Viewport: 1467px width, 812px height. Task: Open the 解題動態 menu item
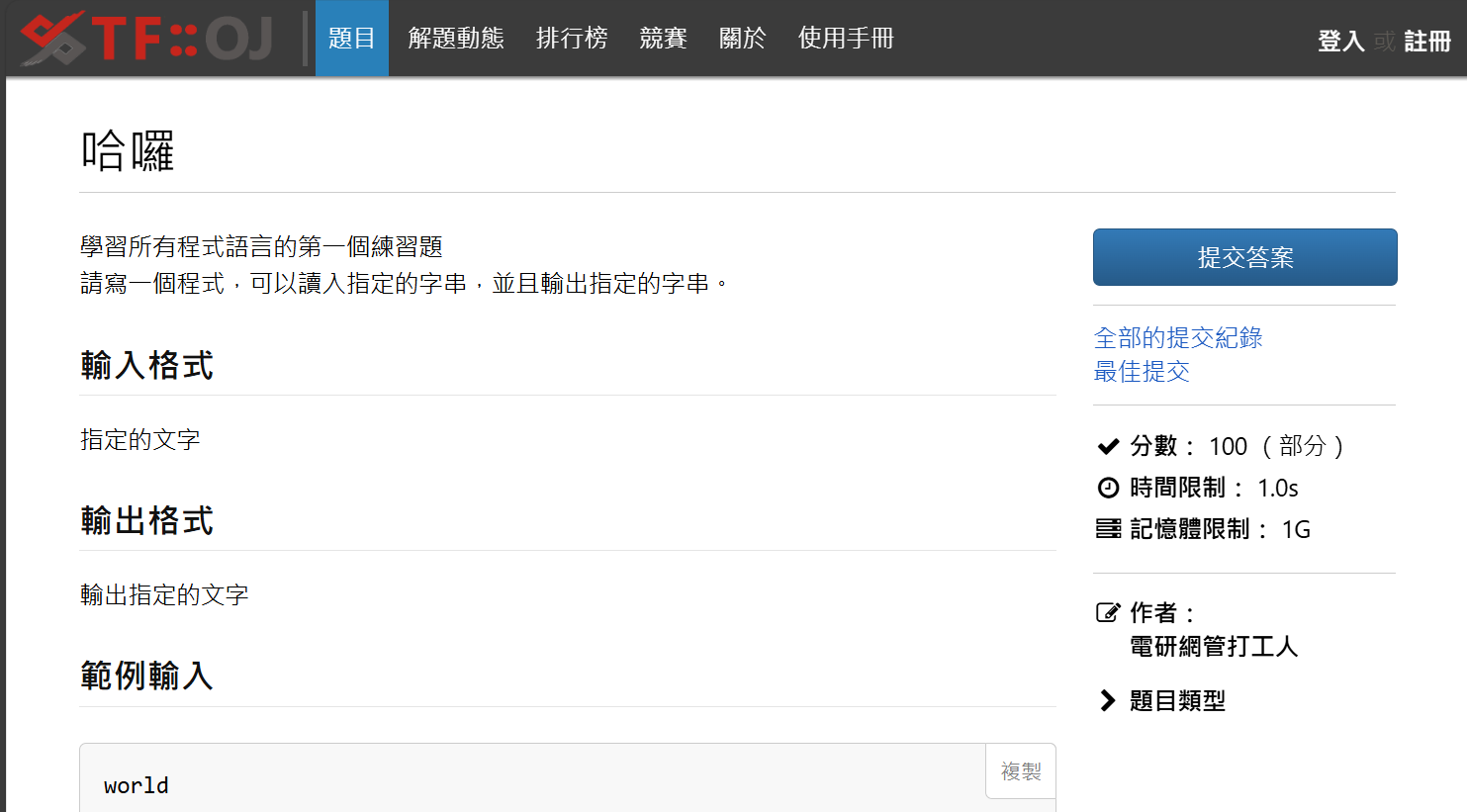(x=456, y=39)
